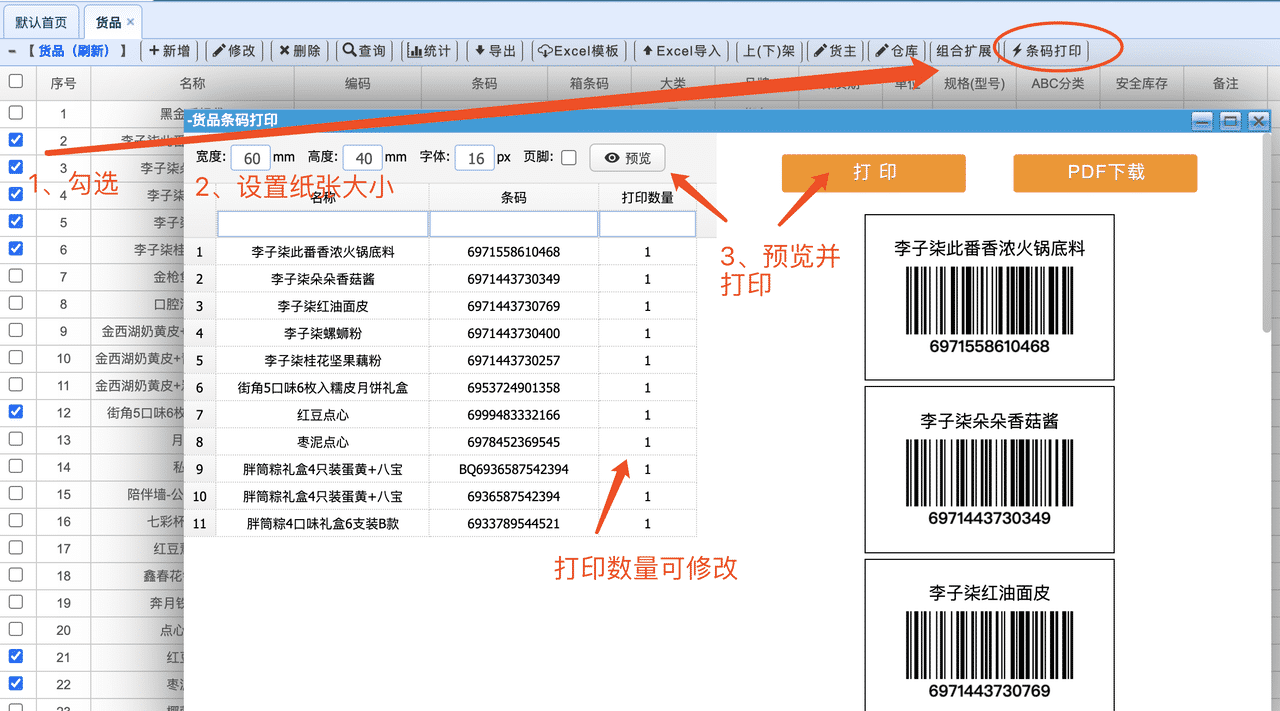Image resolution: width=1280 pixels, height=711 pixels.
Task: Uncheck the checkbox for row 6
Action: [16, 248]
